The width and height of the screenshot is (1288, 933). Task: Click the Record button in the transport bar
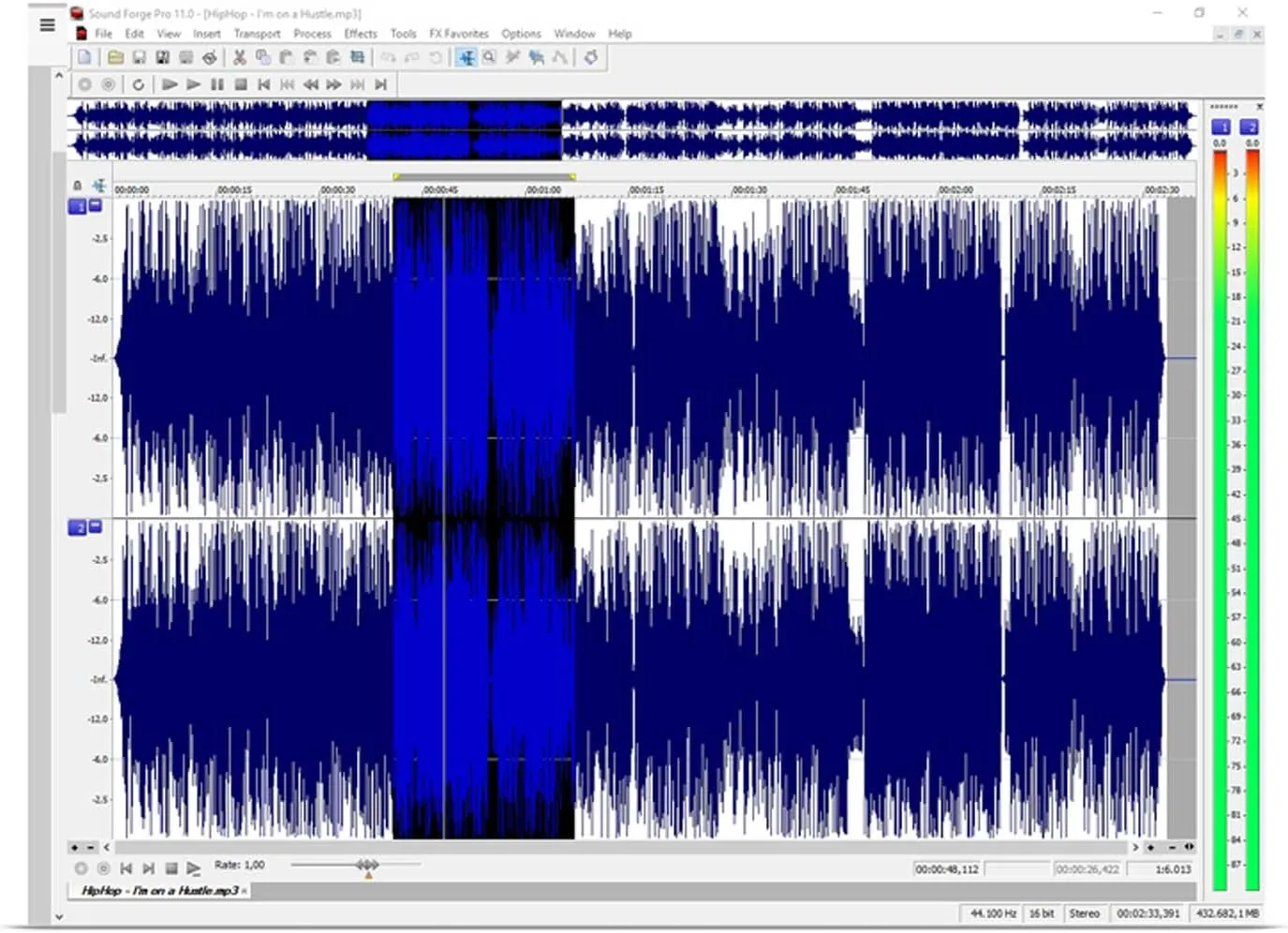85,84
